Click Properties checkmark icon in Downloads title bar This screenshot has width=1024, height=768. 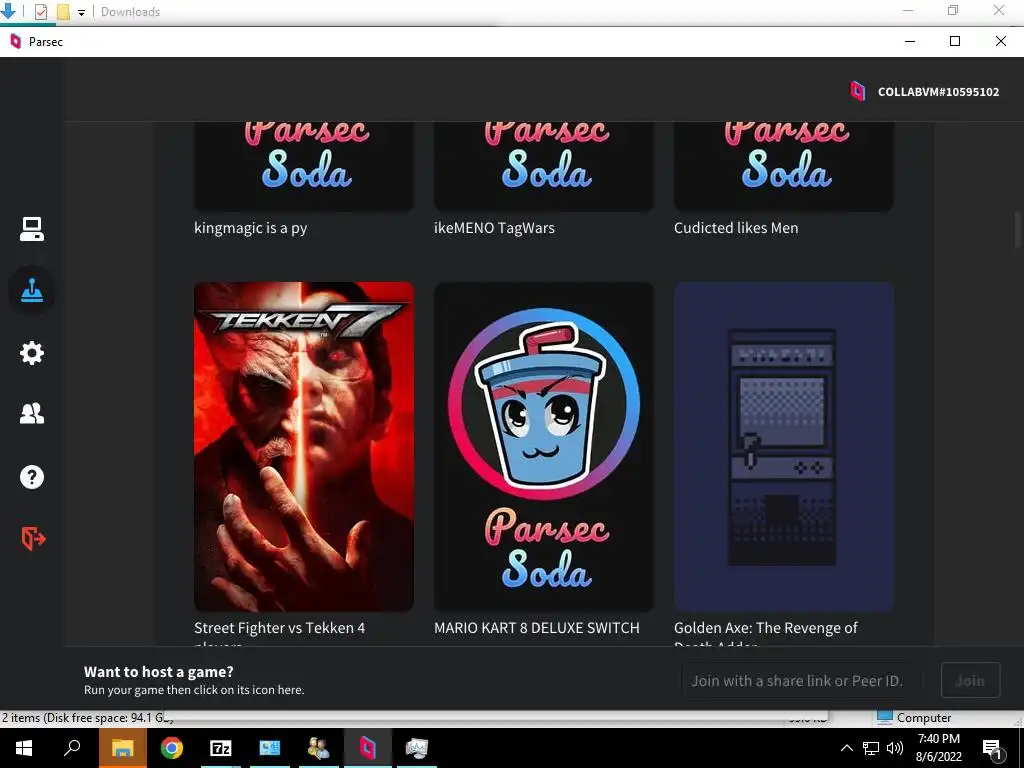point(40,12)
